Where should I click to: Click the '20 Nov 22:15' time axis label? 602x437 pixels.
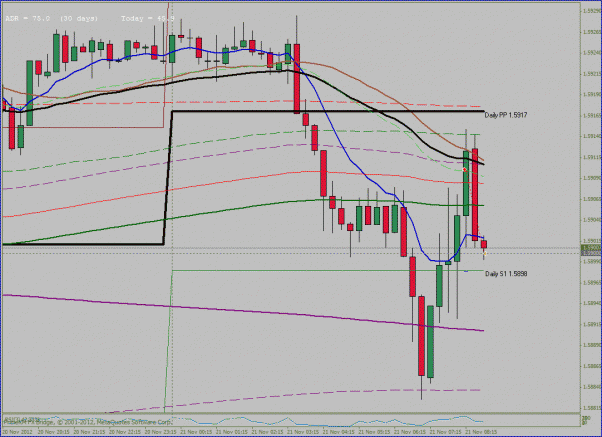click(125, 432)
